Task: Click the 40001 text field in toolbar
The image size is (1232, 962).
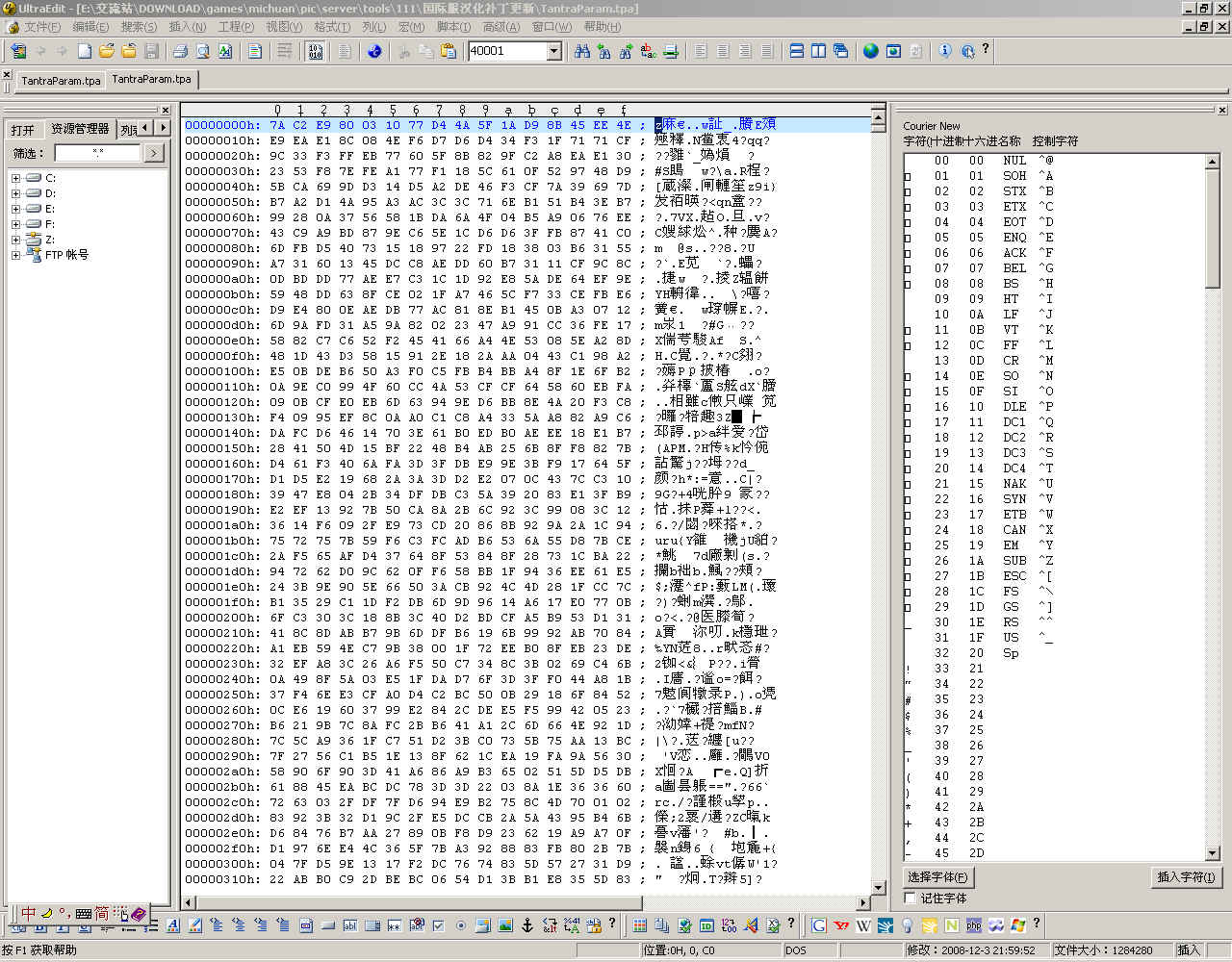Action: (507, 51)
